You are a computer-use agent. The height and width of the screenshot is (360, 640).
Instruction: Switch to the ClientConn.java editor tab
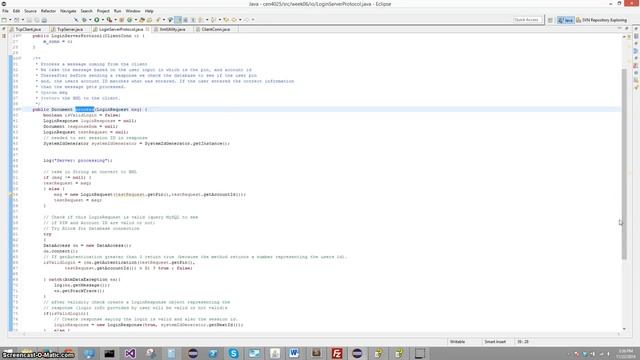coord(215,29)
